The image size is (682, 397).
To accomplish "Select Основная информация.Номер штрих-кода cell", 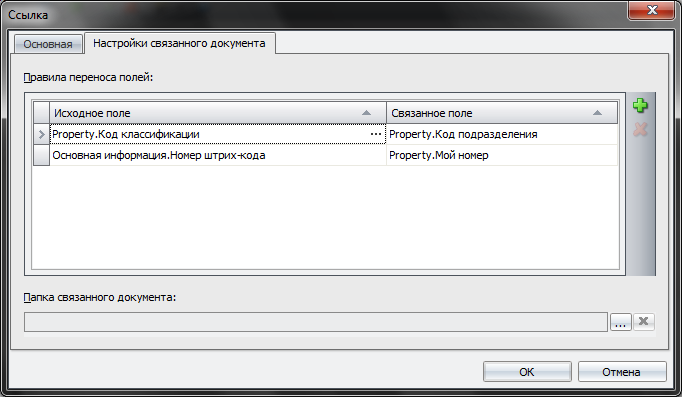I will coord(218,155).
